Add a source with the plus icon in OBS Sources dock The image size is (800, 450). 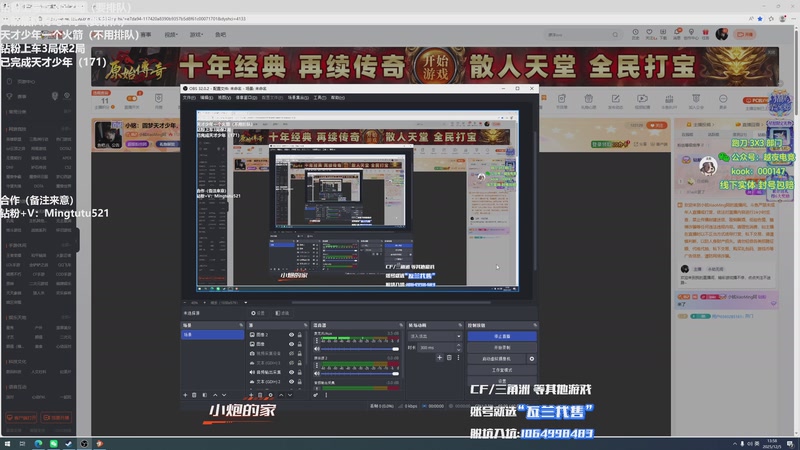pyautogui.click(x=251, y=395)
